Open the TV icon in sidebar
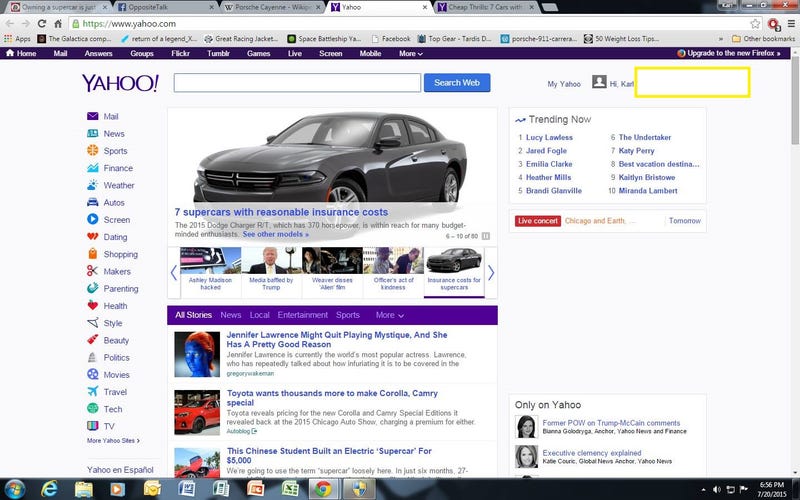 (x=92, y=426)
